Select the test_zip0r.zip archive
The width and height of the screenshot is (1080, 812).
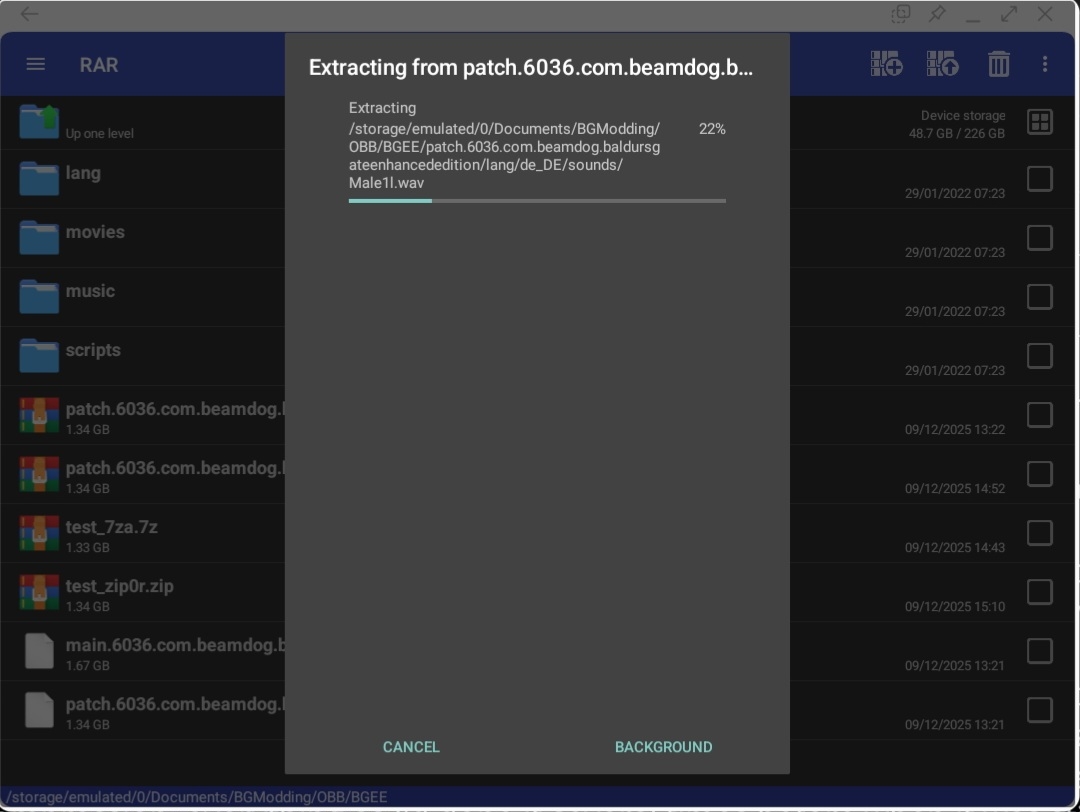coord(119,587)
